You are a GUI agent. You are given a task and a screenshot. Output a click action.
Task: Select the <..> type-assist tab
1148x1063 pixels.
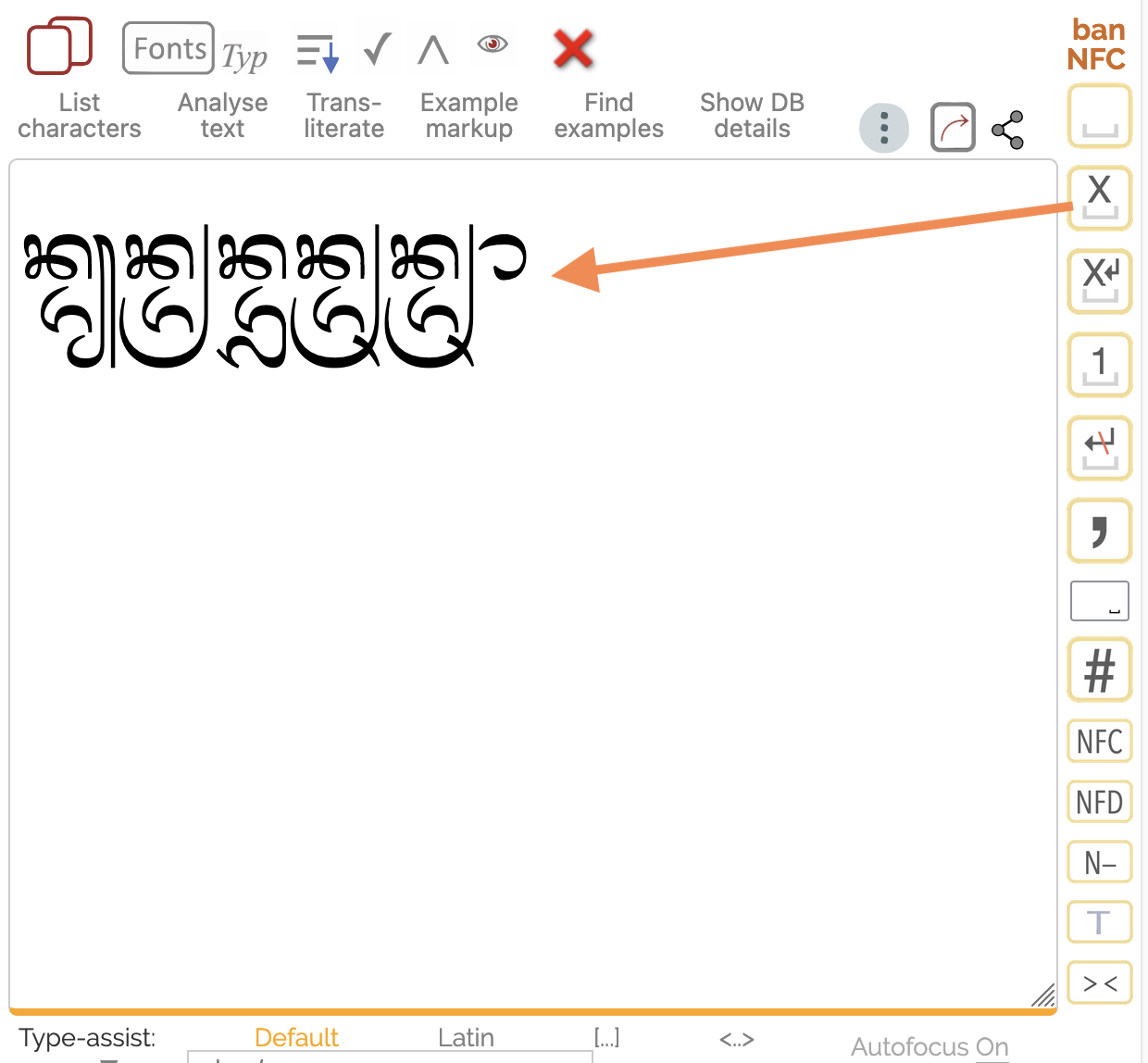click(x=737, y=1040)
